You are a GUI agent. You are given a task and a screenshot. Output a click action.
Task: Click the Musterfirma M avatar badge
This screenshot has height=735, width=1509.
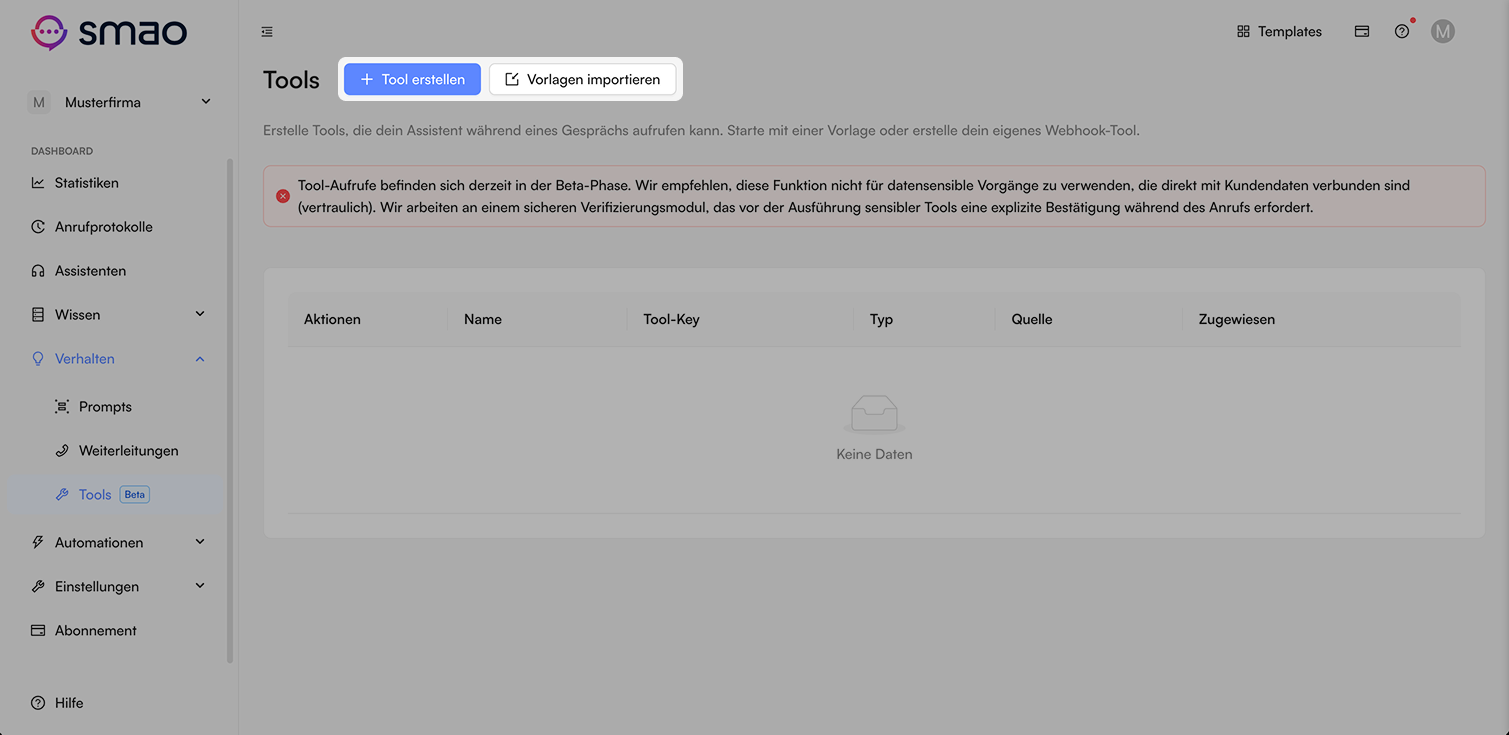39,102
